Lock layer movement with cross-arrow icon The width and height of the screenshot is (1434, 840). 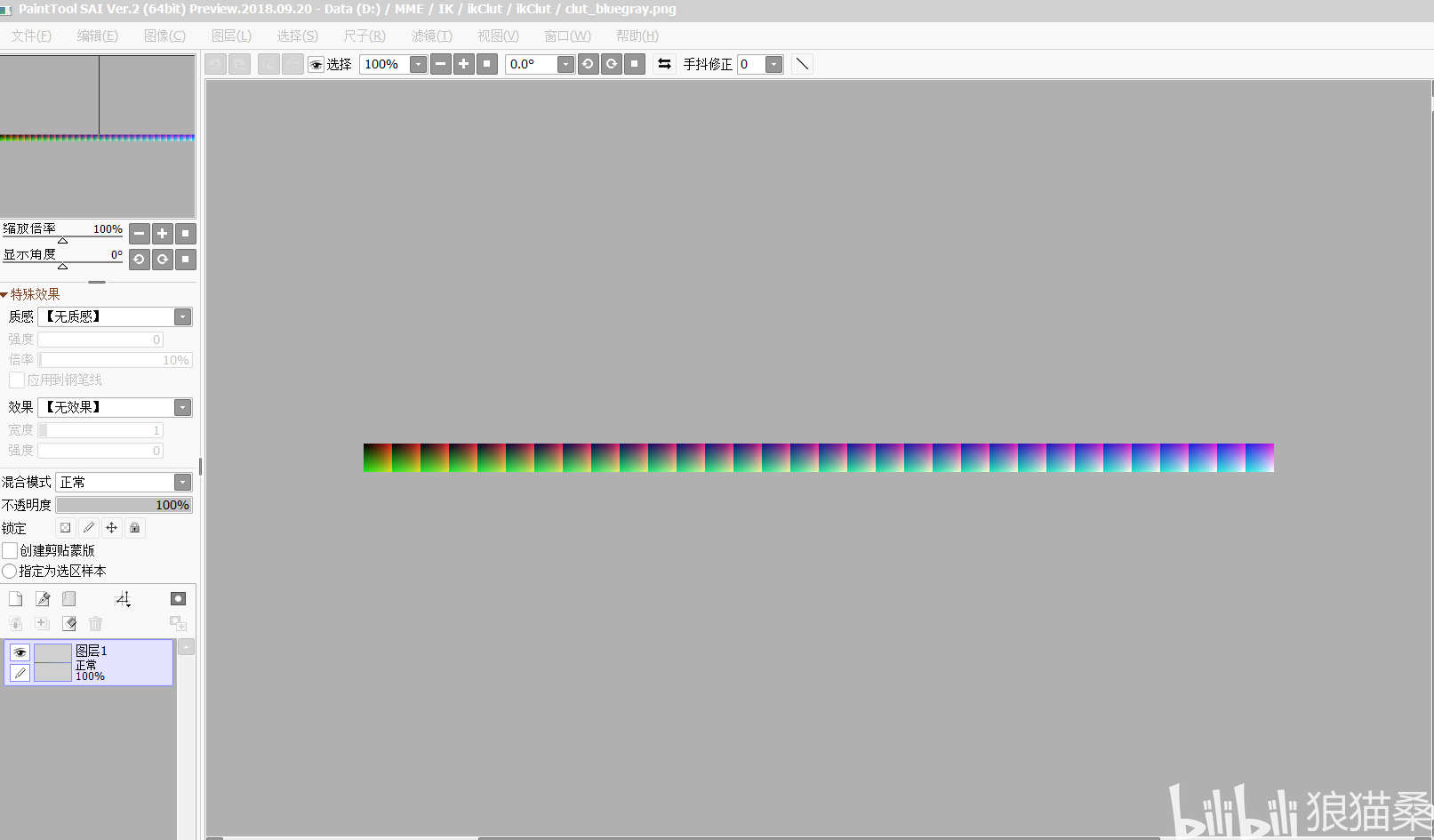pos(111,528)
